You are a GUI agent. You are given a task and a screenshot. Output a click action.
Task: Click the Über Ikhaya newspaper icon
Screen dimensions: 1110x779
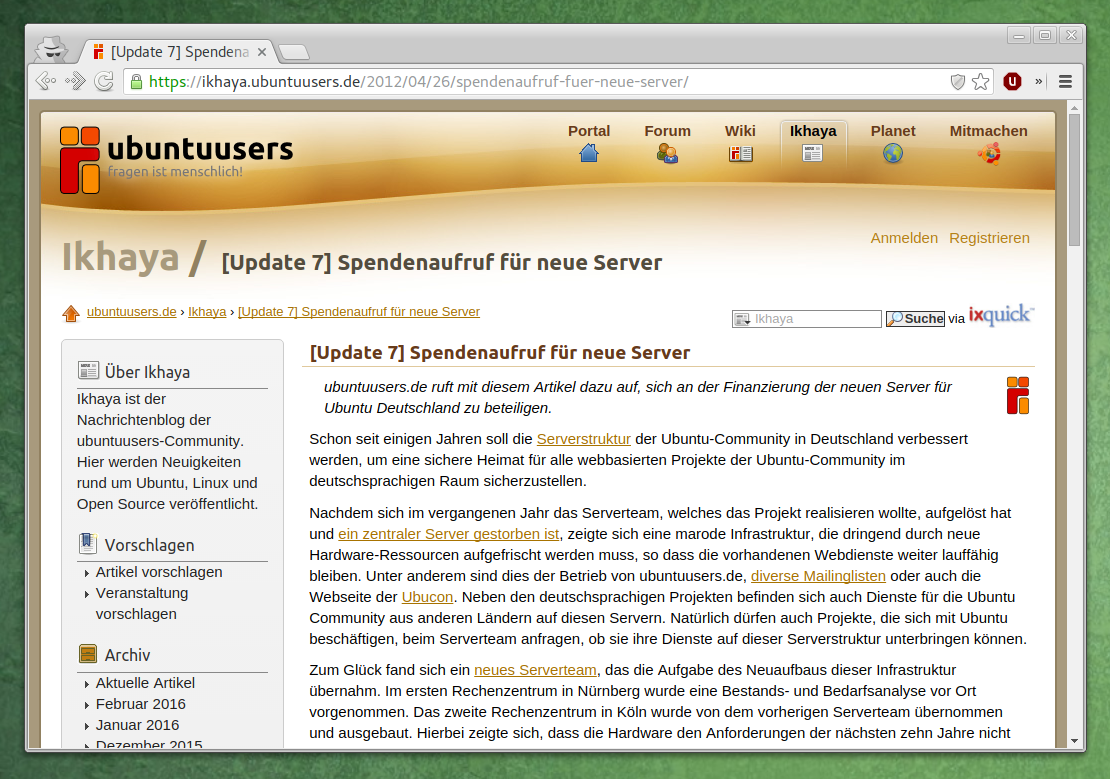coord(88,370)
